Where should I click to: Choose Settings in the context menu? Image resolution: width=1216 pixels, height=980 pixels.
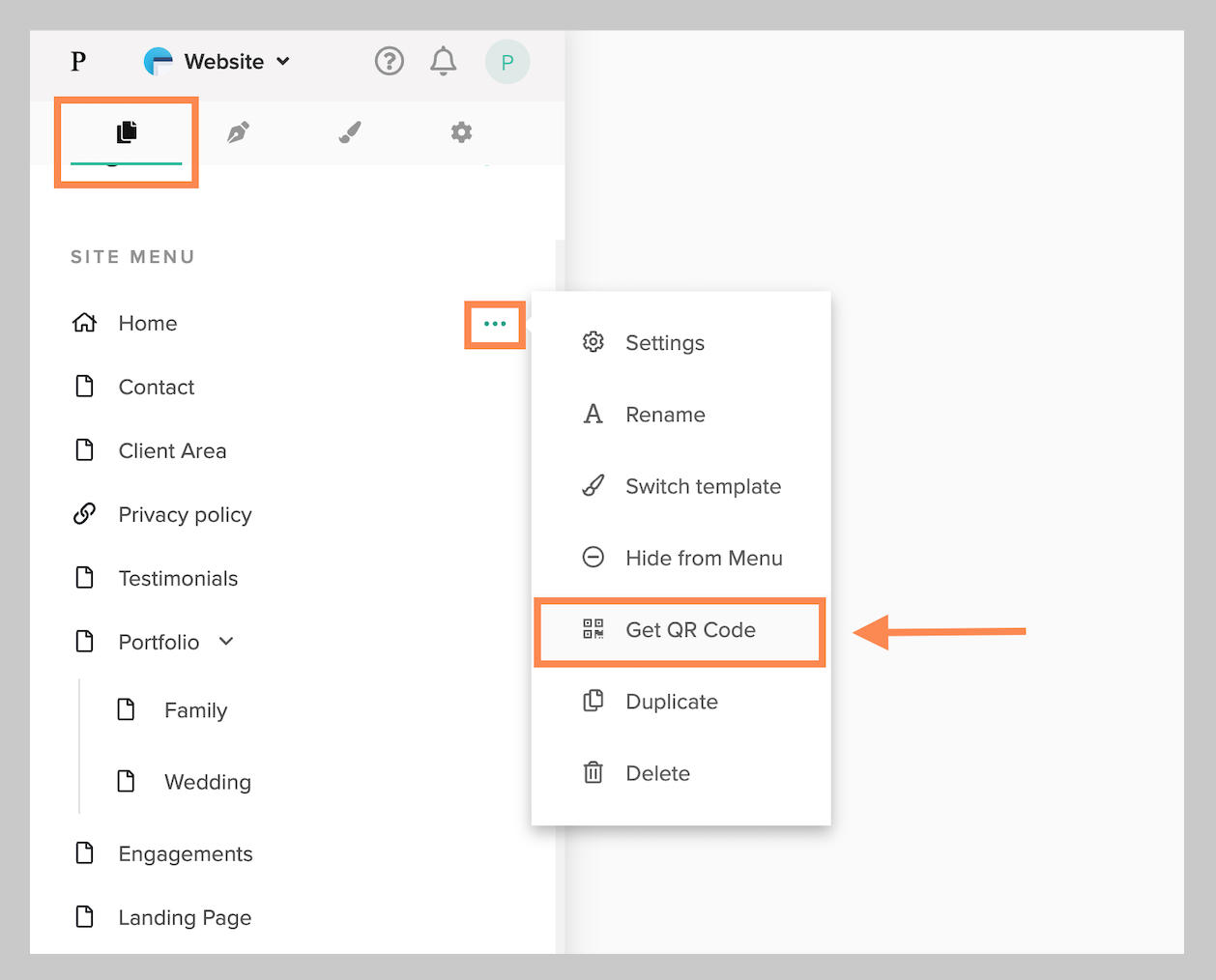664,343
